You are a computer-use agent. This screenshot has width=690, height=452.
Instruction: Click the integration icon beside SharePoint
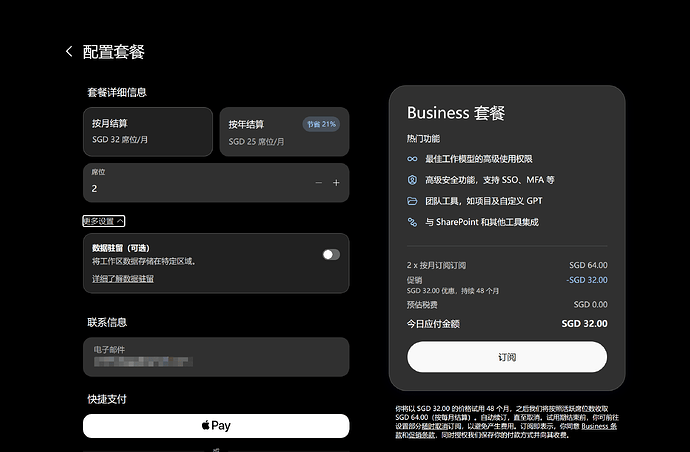[412, 222]
